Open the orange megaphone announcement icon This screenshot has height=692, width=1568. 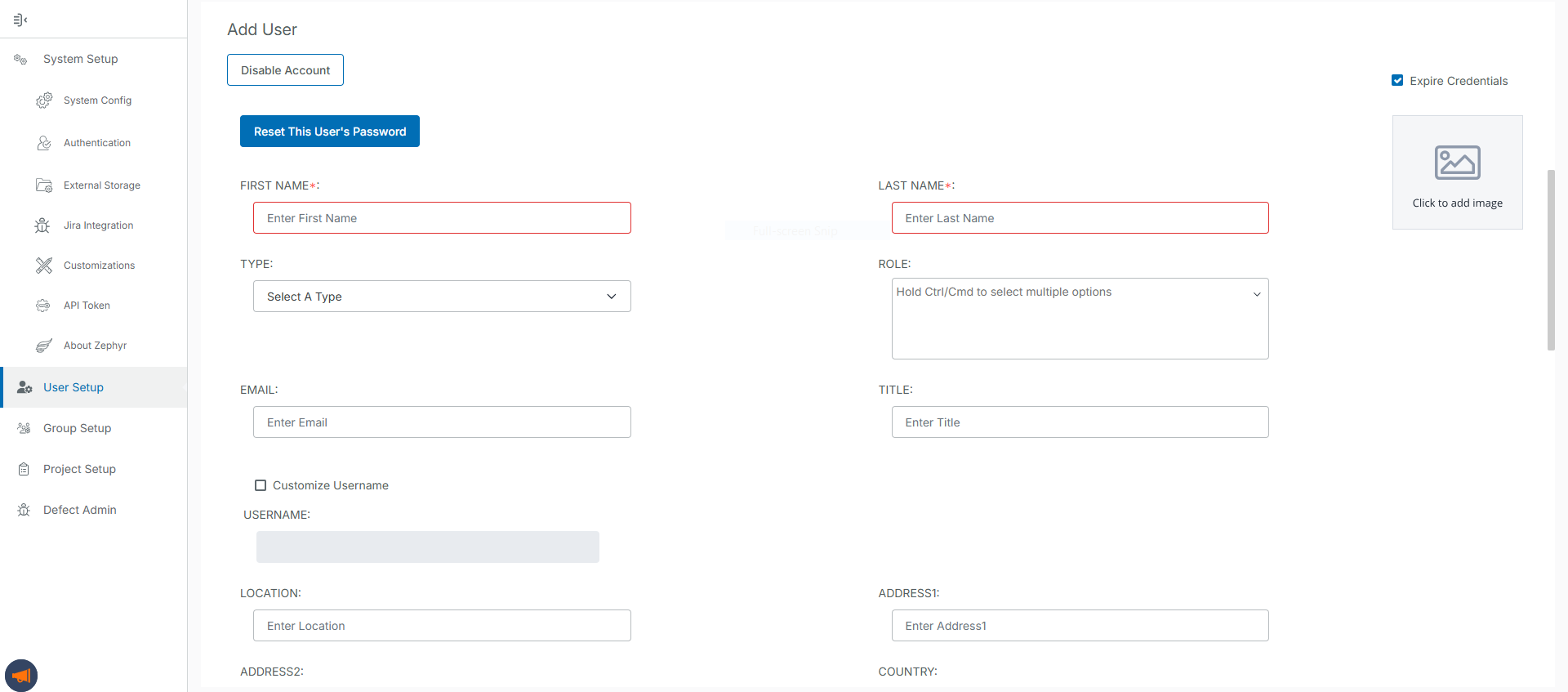(x=21, y=676)
